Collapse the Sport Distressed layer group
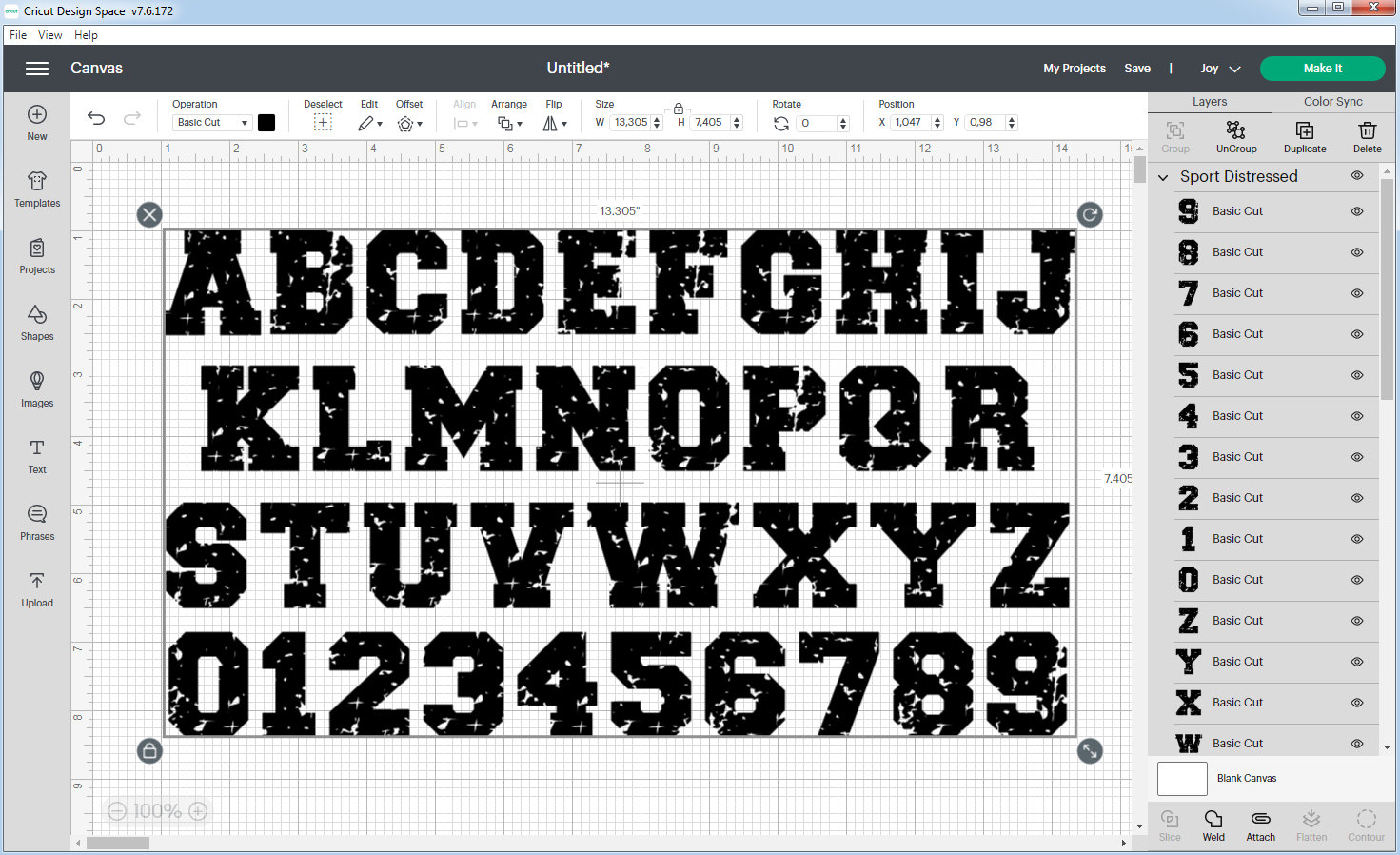 1163,177
